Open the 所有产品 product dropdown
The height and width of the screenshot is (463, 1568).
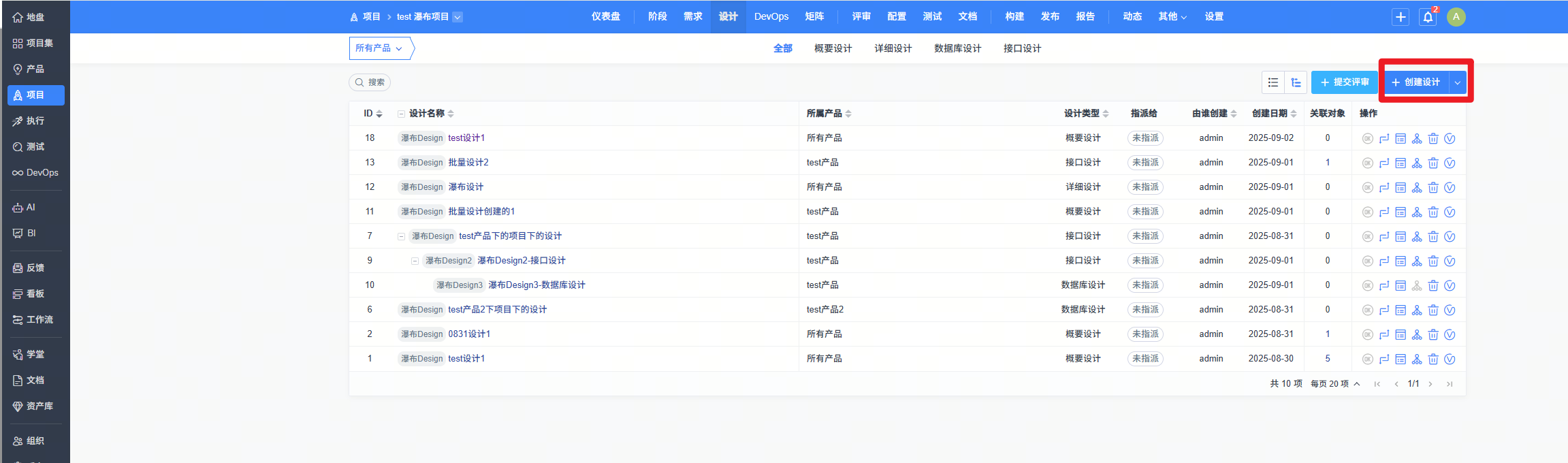(x=379, y=48)
